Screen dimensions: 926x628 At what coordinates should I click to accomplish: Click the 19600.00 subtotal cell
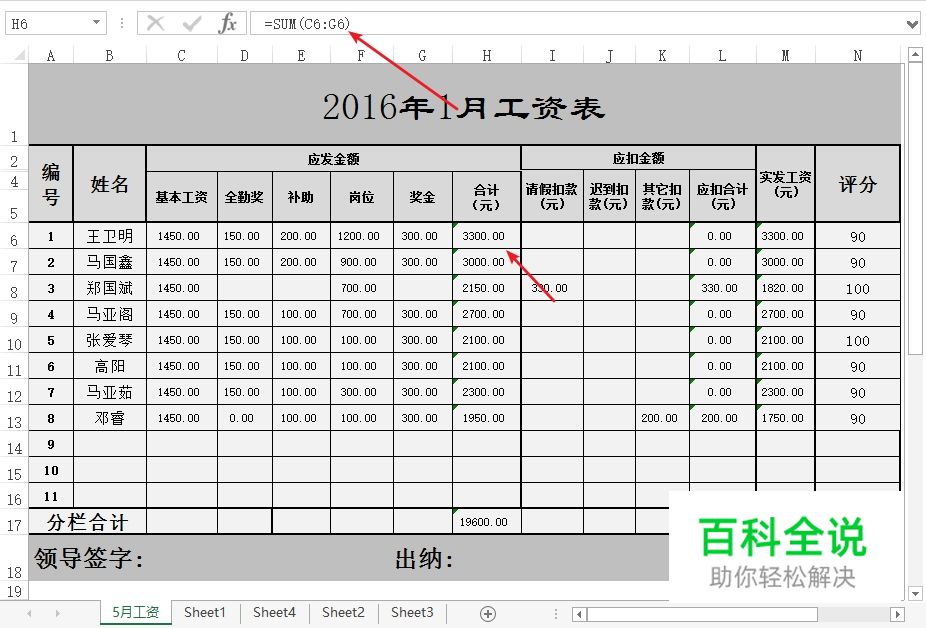tap(487, 522)
